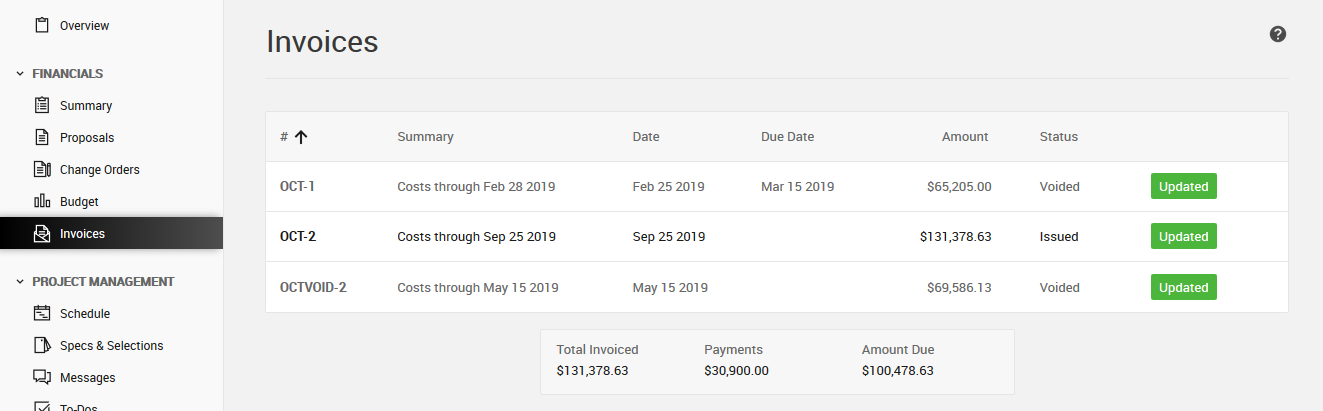Click the Summary icon in sidebar

[42, 105]
